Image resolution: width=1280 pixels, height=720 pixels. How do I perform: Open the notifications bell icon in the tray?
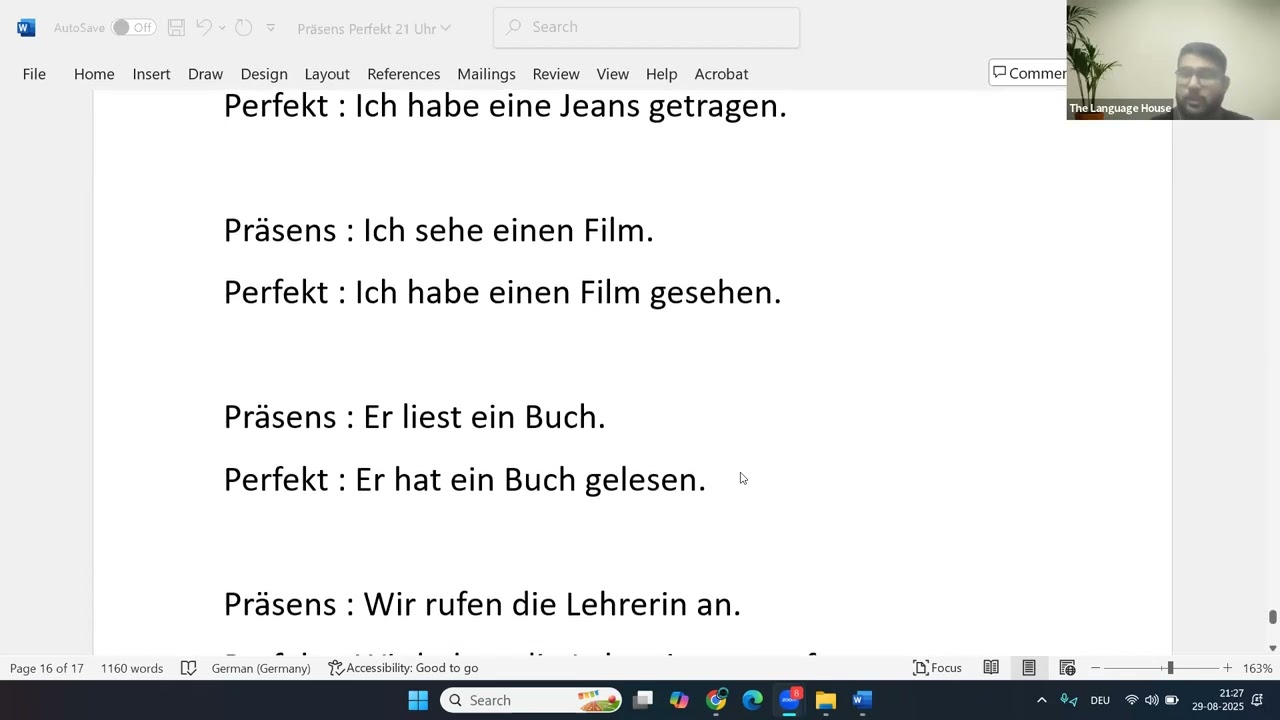pos(1258,700)
